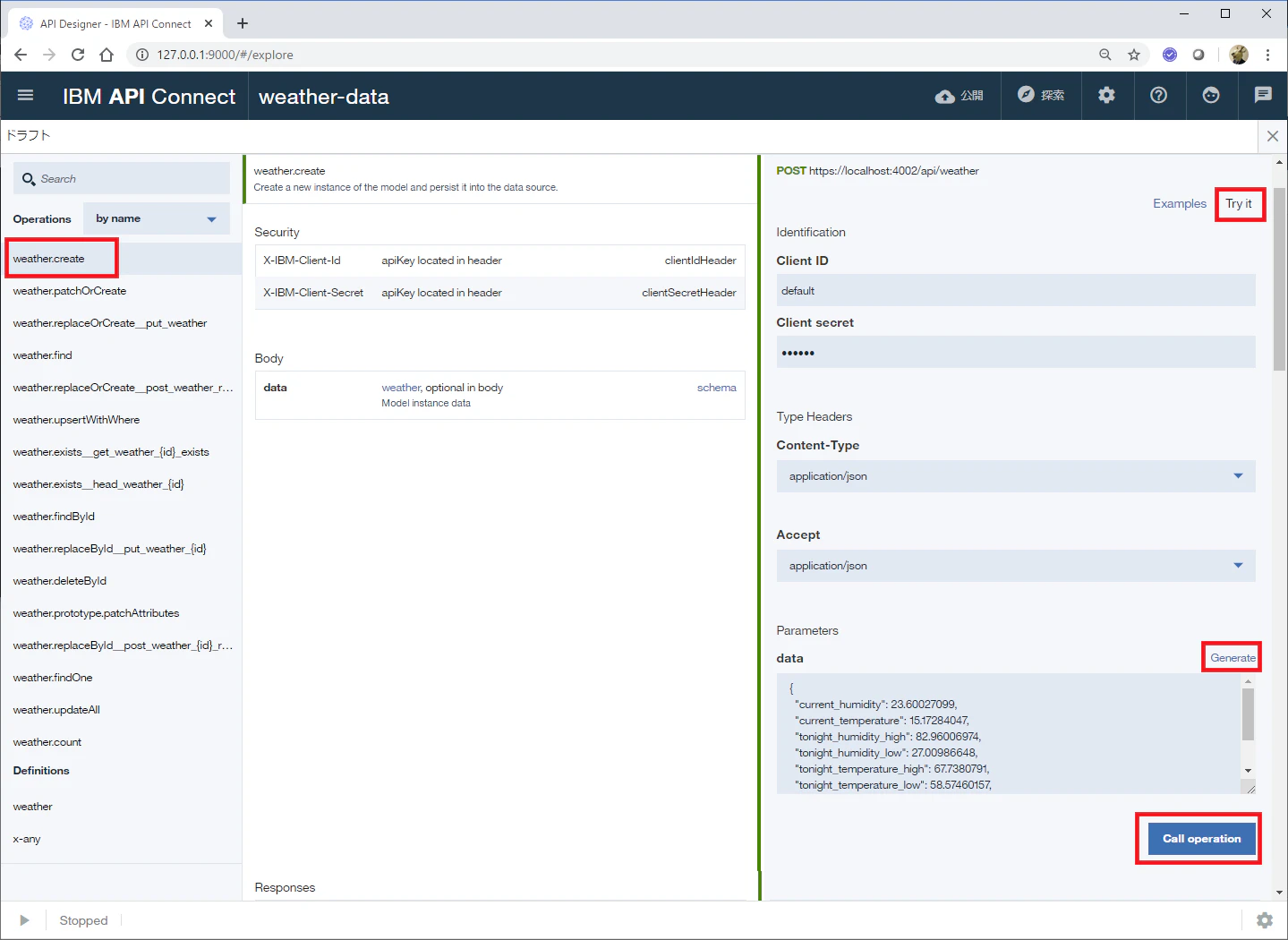Open the Accept header dropdown
Screen dimensions: 1288x940
[1016, 566]
